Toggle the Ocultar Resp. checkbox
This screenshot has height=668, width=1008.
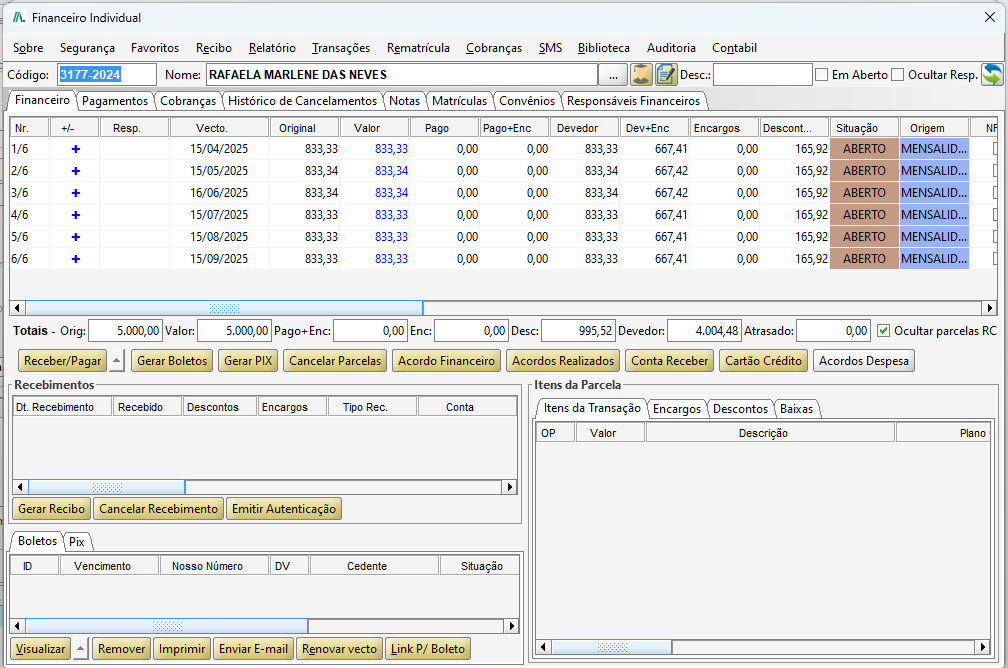pos(897,75)
